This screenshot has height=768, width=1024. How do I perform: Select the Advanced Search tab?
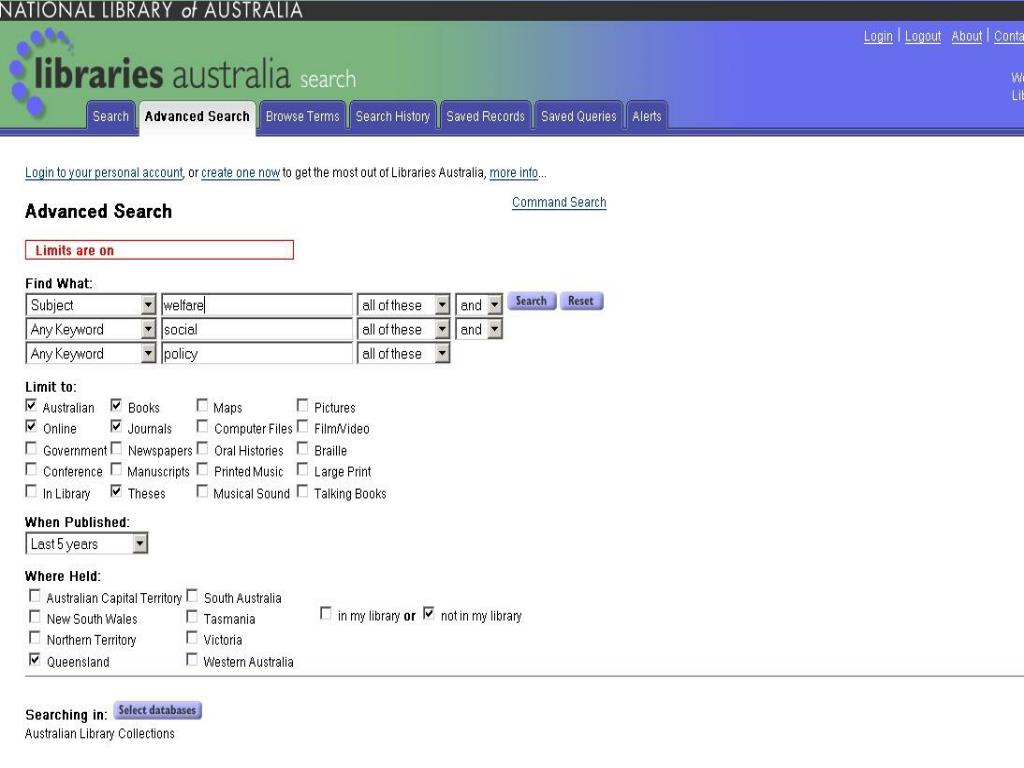click(x=197, y=116)
